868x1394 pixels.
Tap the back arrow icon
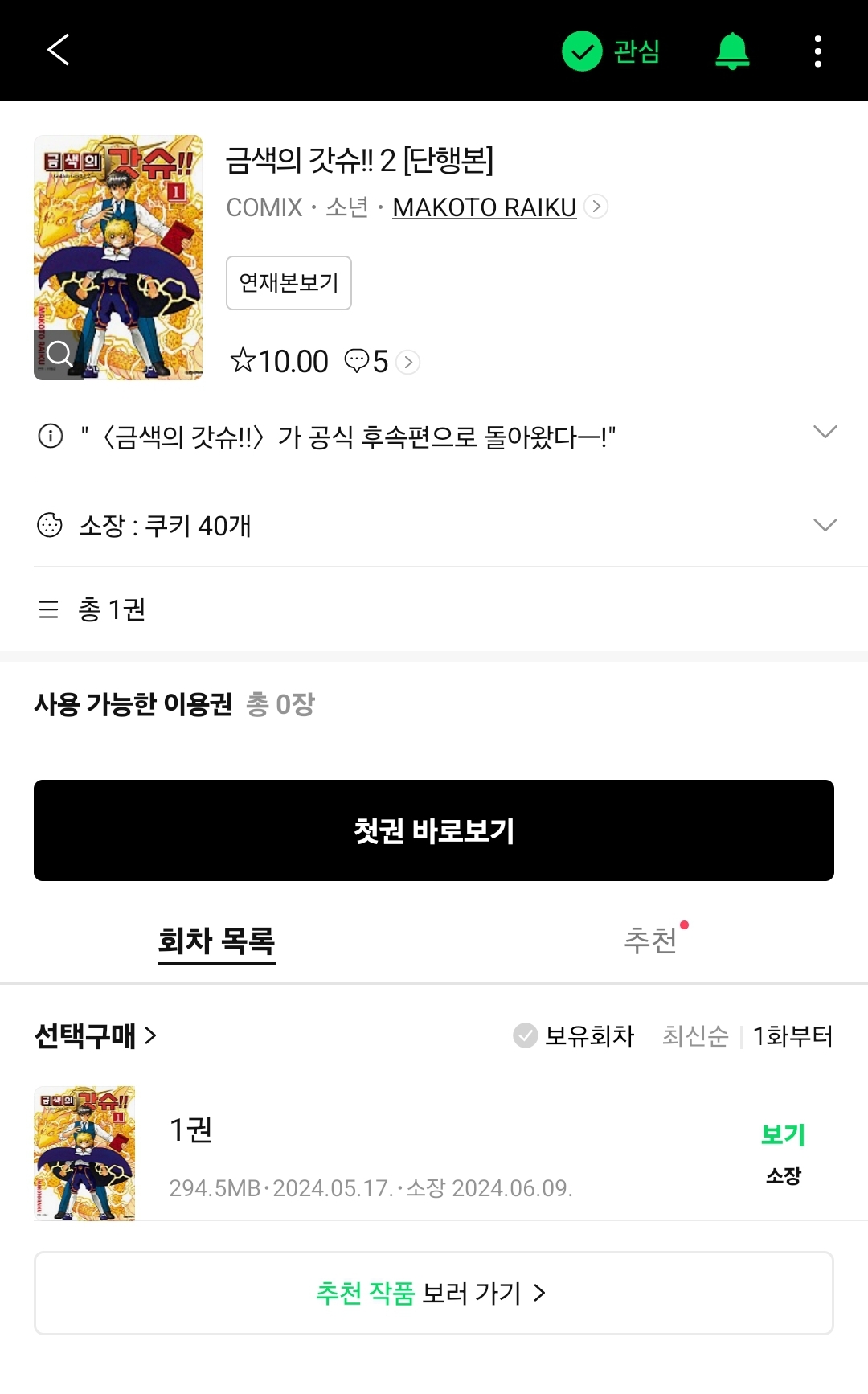pyautogui.click(x=58, y=50)
